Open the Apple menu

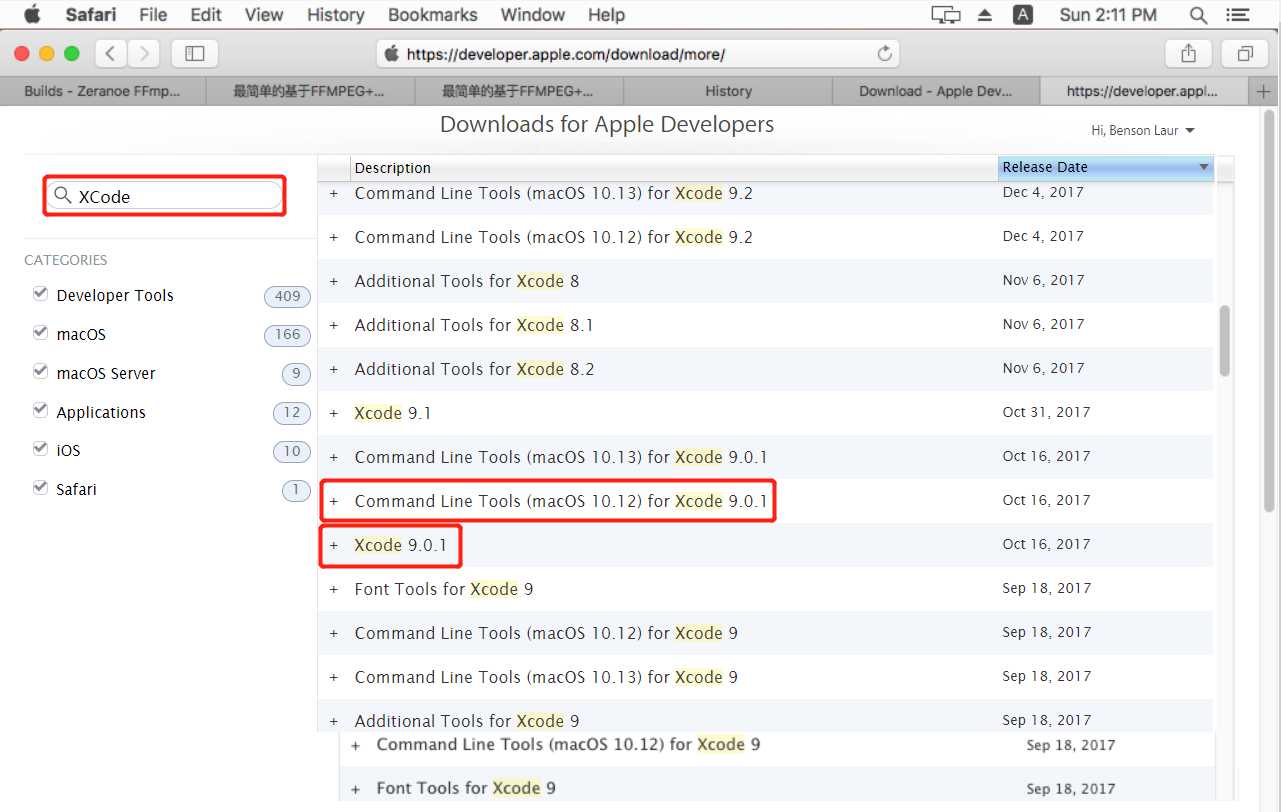point(31,14)
